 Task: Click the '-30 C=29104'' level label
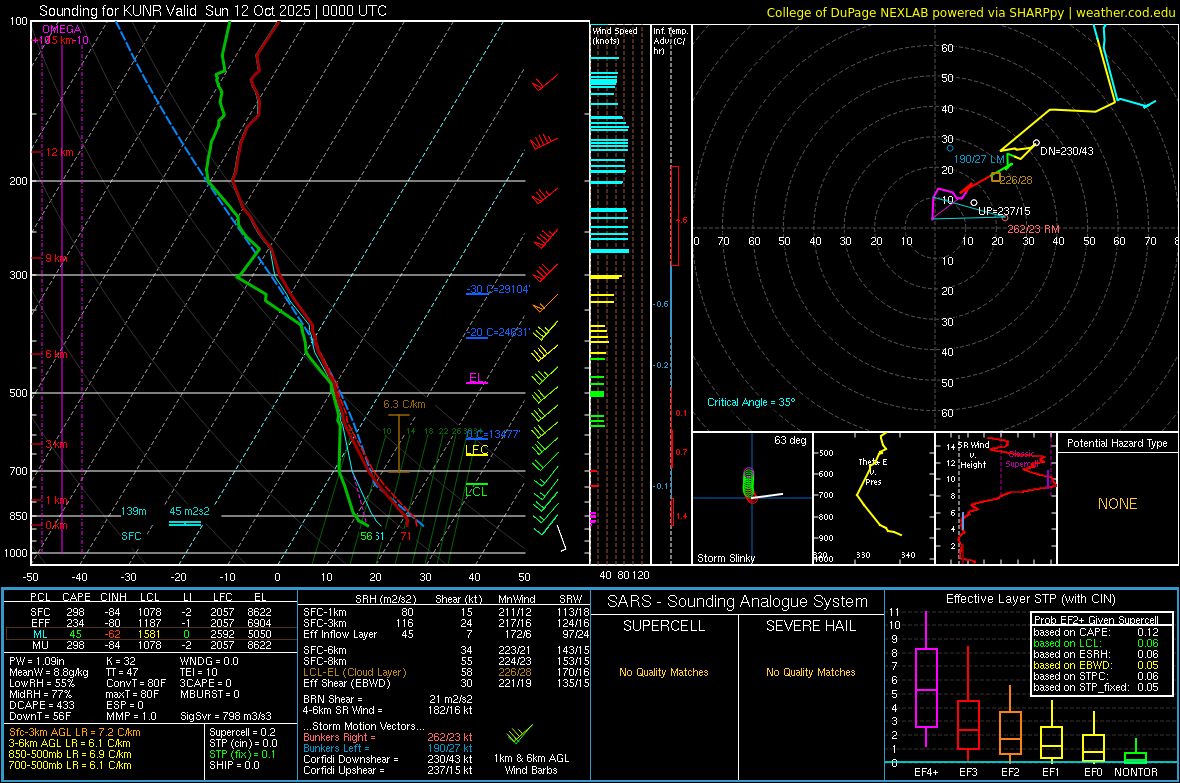tap(498, 289)
